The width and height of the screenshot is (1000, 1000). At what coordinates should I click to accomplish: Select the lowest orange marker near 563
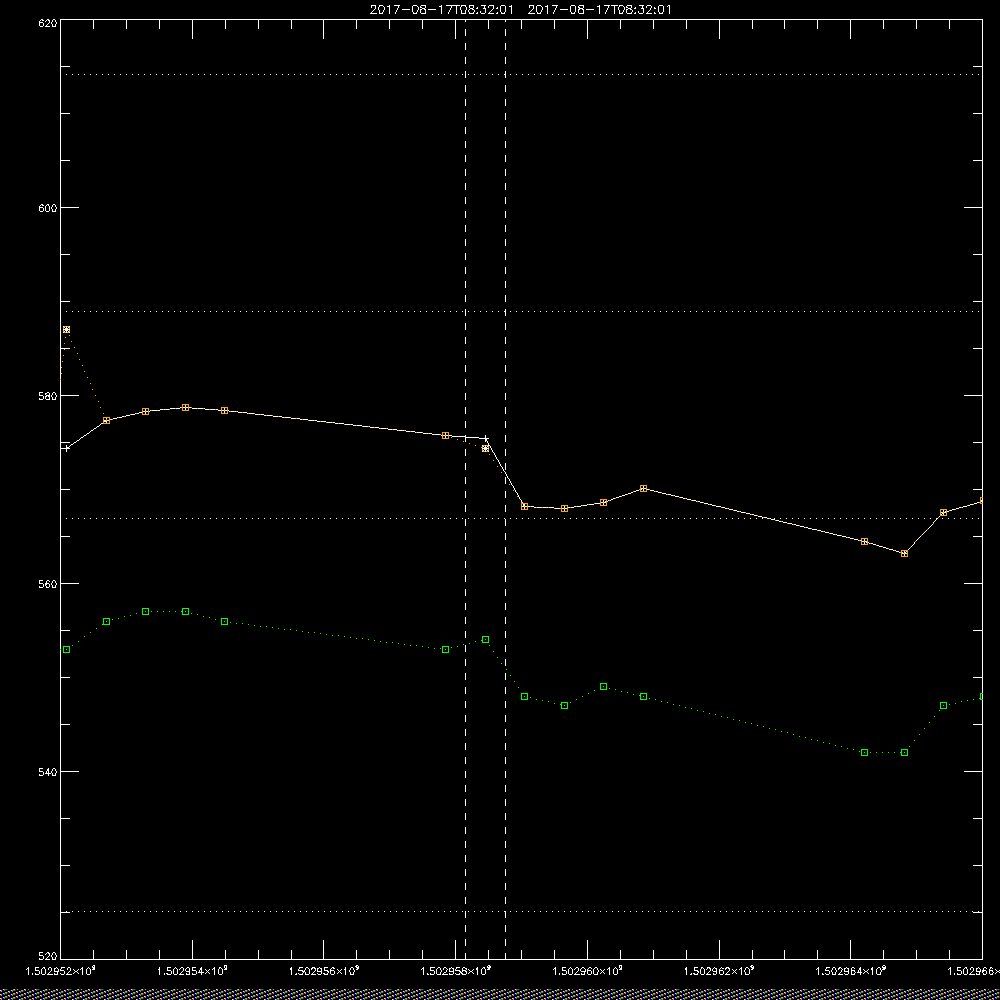point(904,554)
